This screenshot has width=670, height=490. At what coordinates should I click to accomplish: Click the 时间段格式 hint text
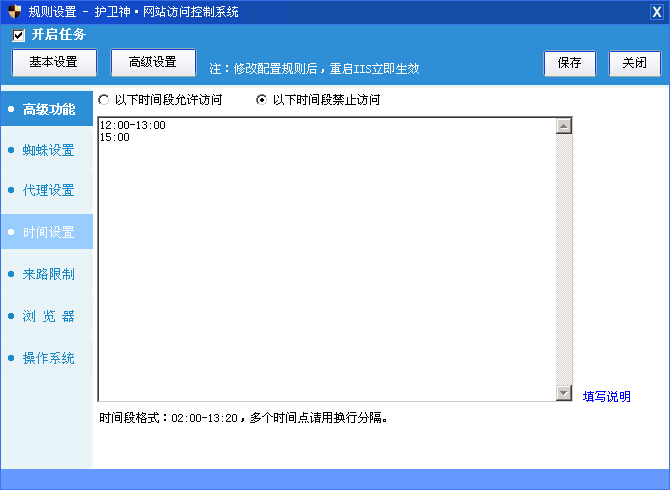click(x=244, y=418)
